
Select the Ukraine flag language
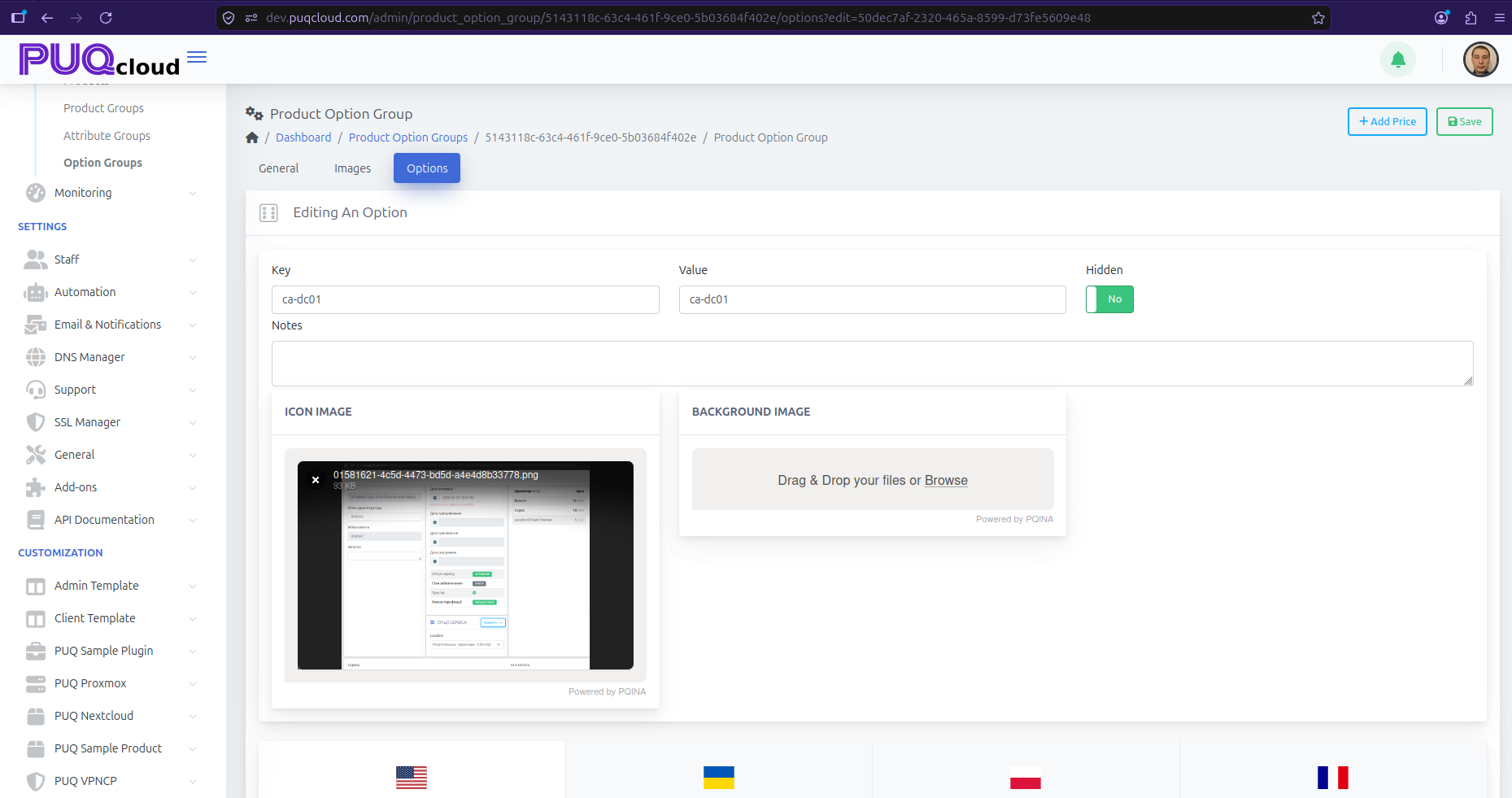(x=719, y=778)
